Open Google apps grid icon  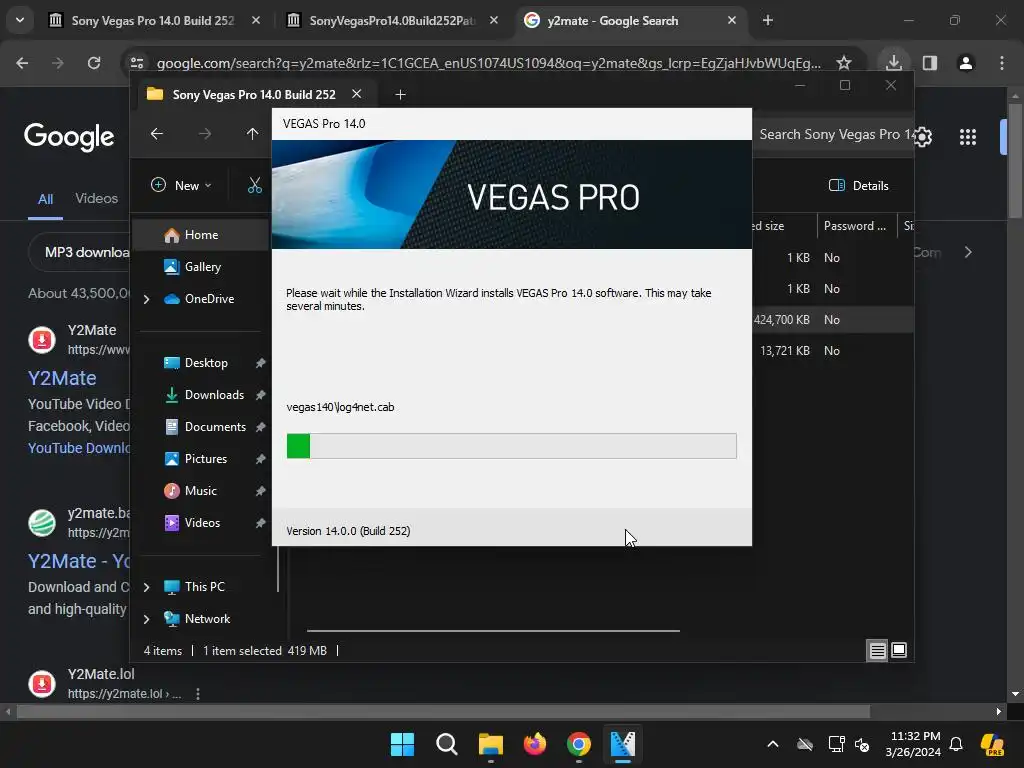coord(968,137)
